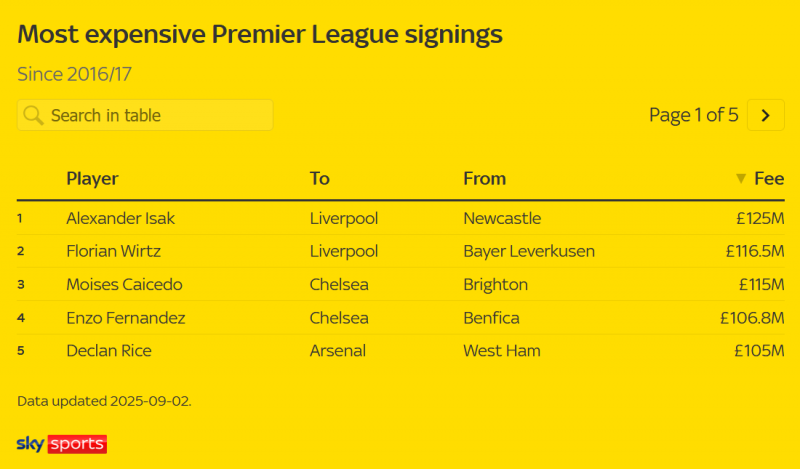Go to next page arrow button
Image resolution: width=800 pixels, height=469 pixels.
click(765, 115)
